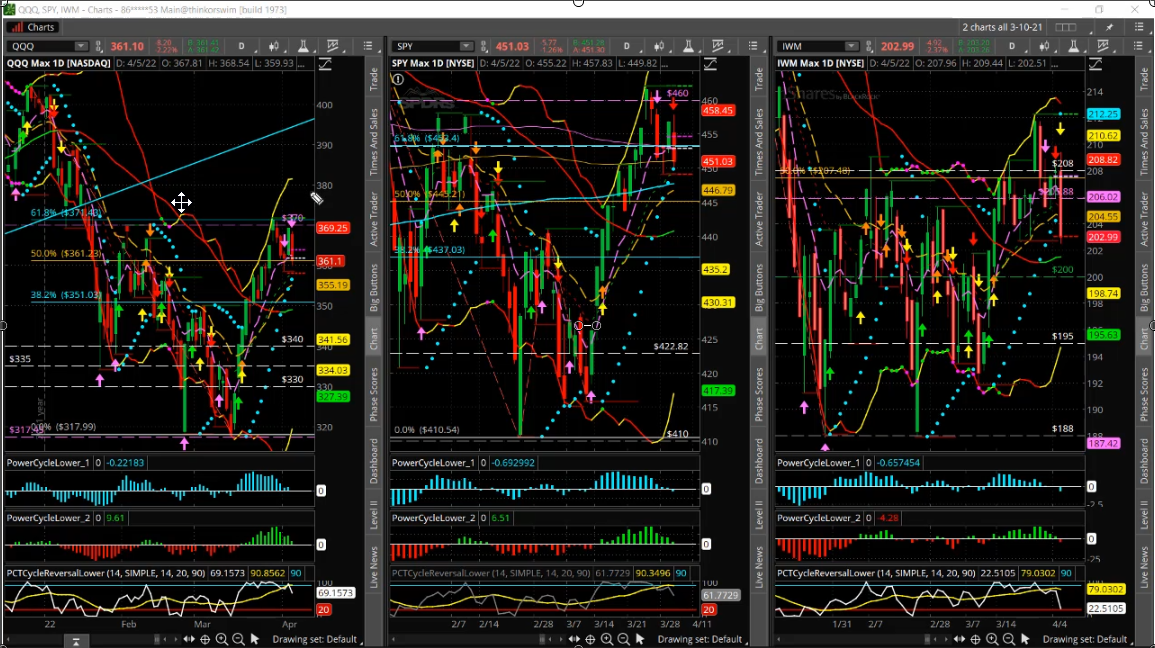Open Active Trader tab of QQQ chart
The height and width of the screenshot is (648, 1155).
coord(374,219)
